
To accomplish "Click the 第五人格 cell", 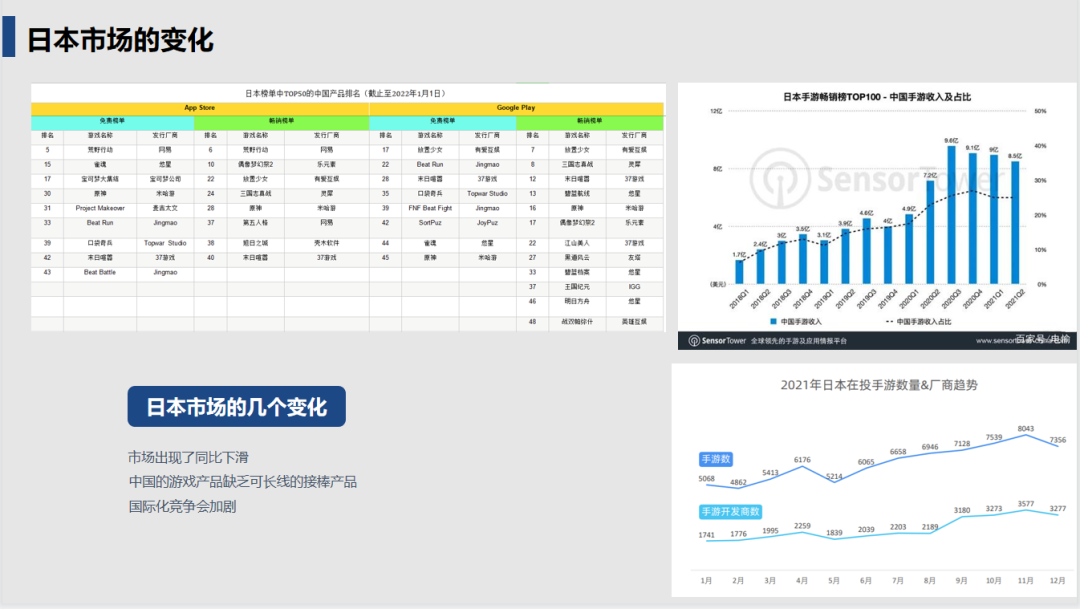I will click(x=256, y=223).
